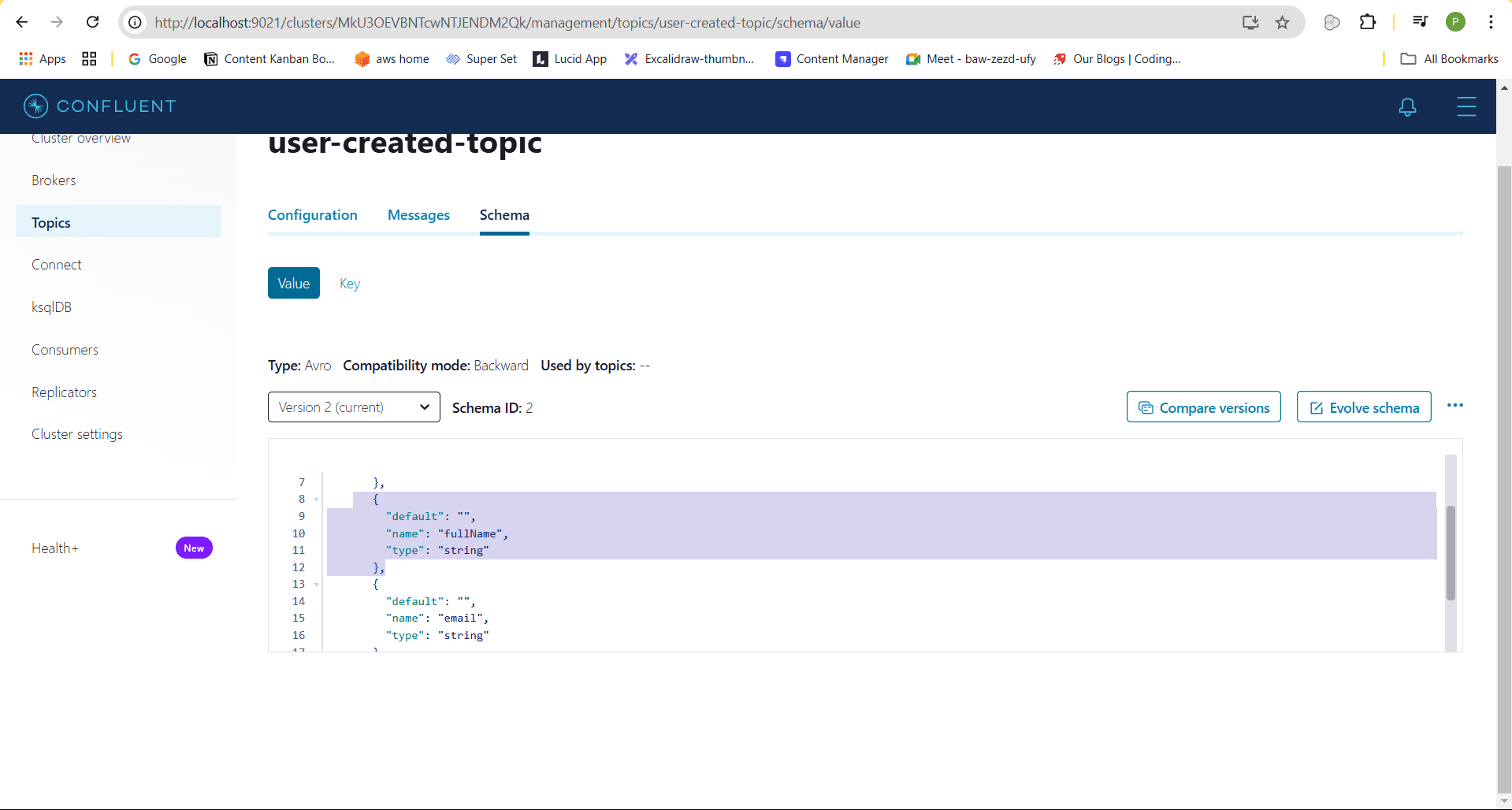1512x810 pixels.
Task: Collapse the code block at line 13
Action: (x=317, y=585)
